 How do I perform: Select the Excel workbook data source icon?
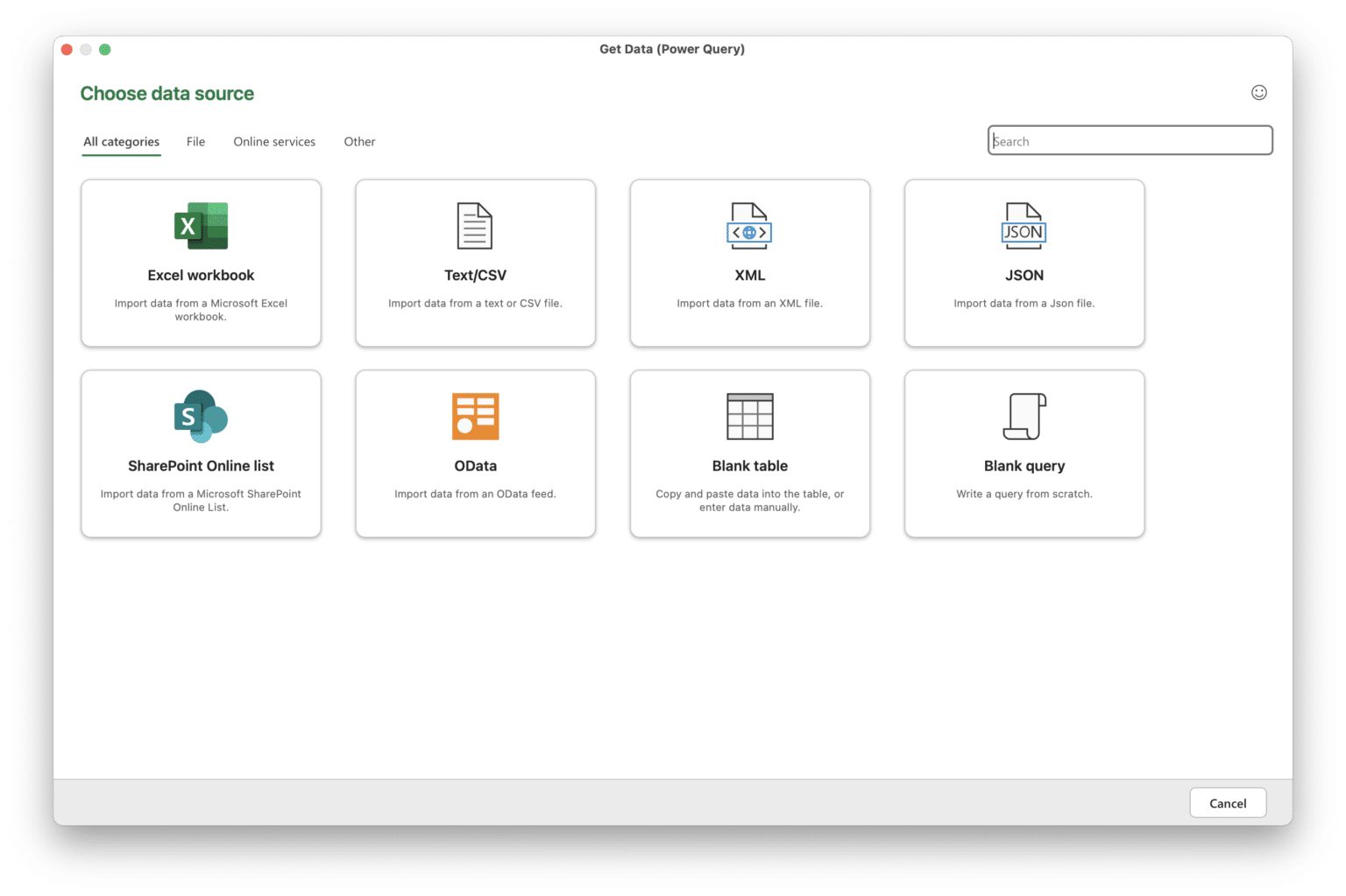[x=201, y=226]
